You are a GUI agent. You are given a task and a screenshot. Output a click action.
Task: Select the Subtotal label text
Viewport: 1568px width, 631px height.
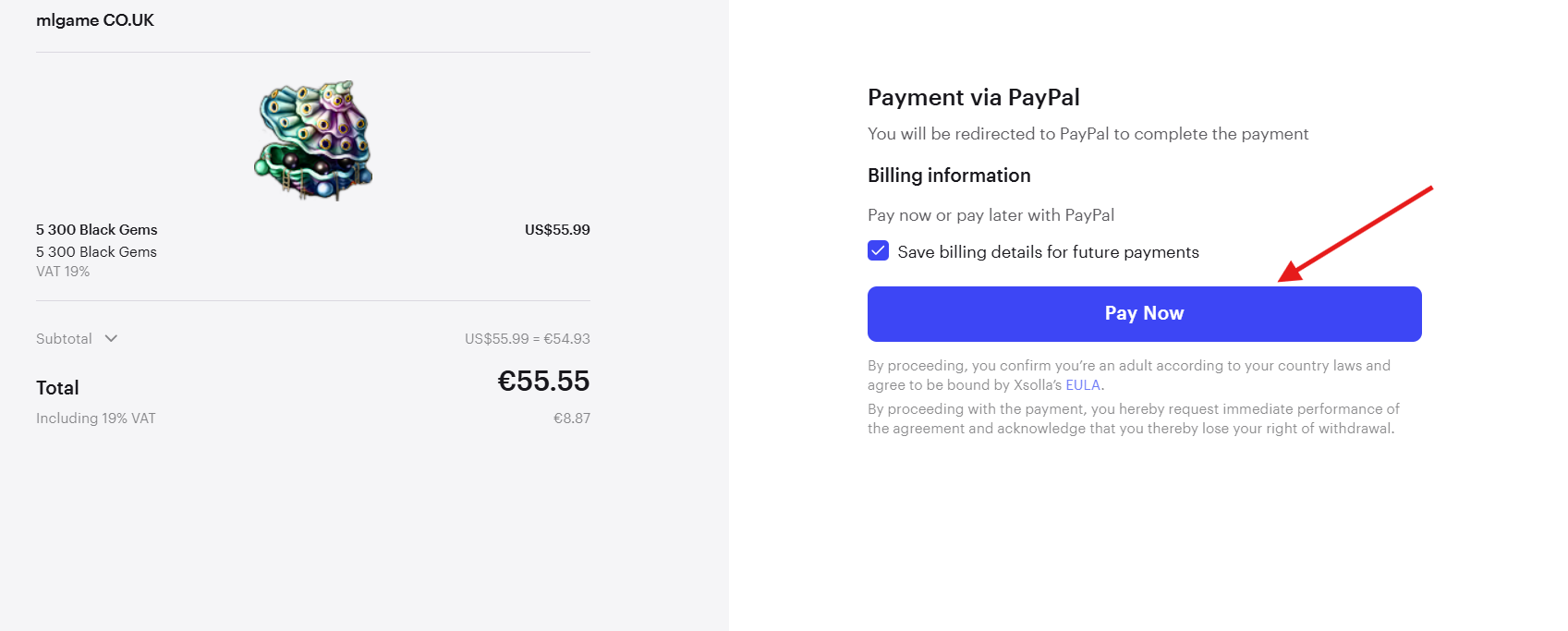(x=64, y=339)
